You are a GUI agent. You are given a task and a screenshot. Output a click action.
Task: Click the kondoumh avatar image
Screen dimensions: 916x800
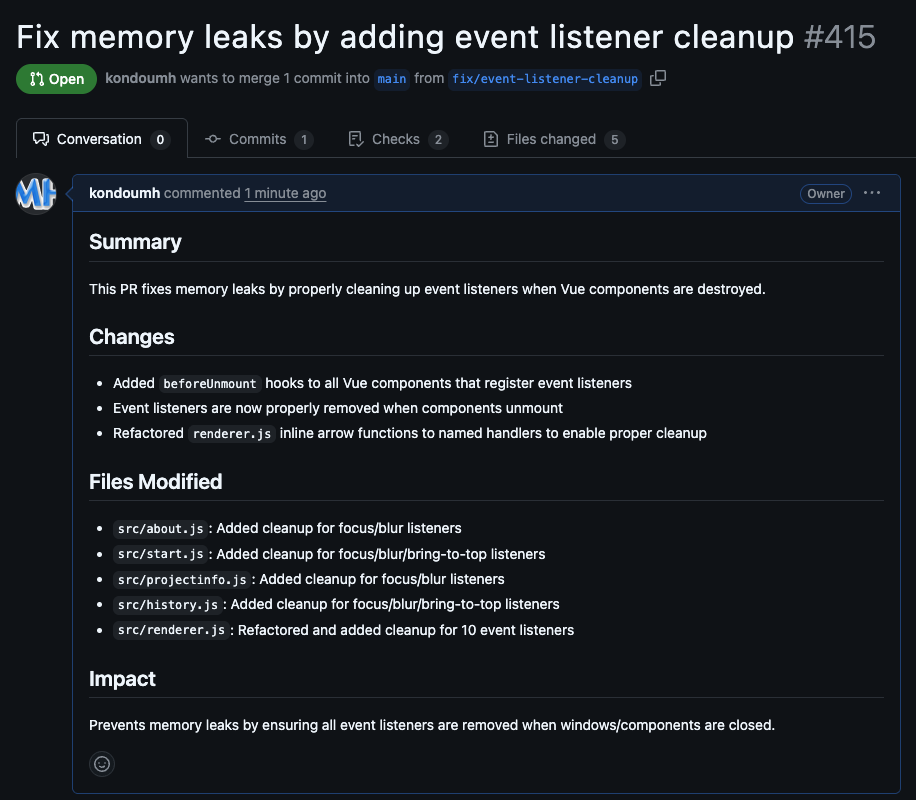pyautogui.click(x=36, y=193)
